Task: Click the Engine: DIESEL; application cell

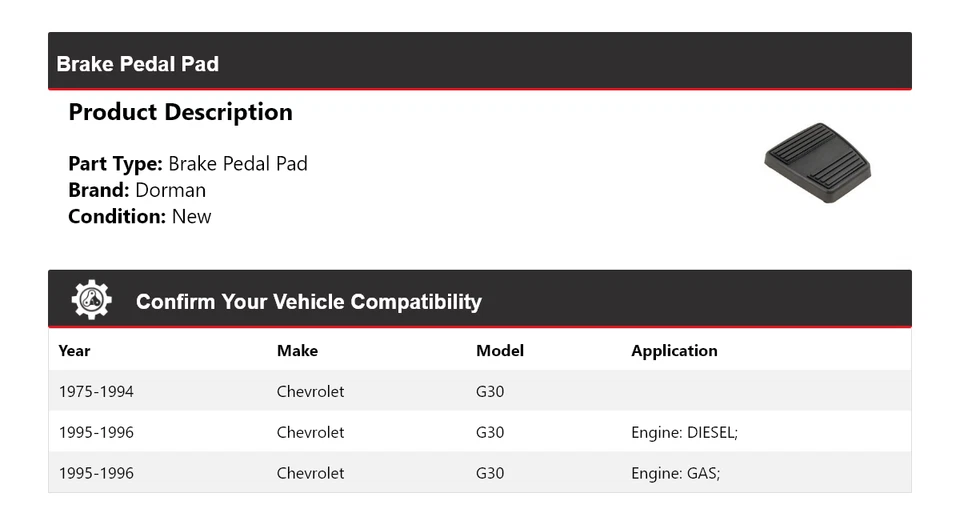Action: pos(684,433)
